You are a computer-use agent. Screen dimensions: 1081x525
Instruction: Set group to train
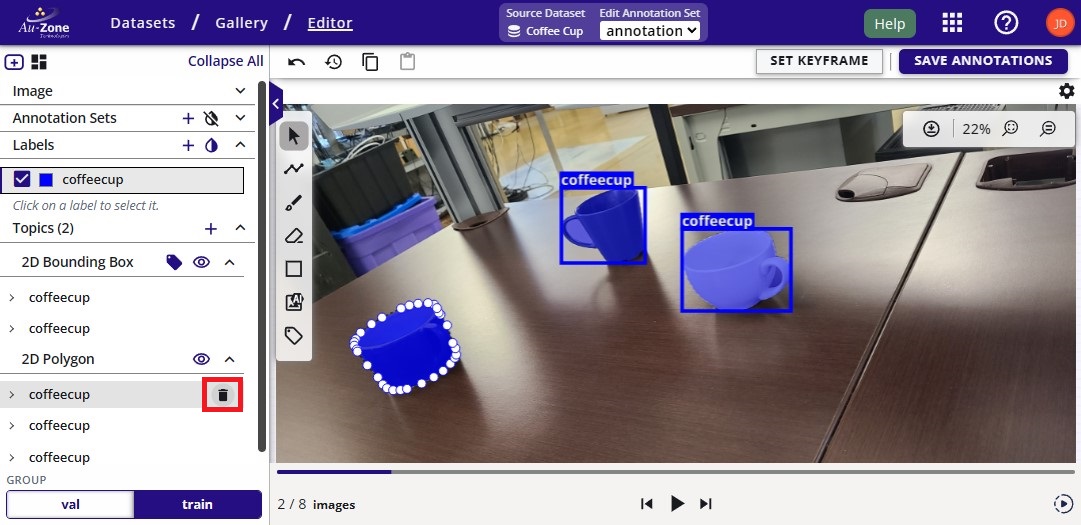coord(197,504)
